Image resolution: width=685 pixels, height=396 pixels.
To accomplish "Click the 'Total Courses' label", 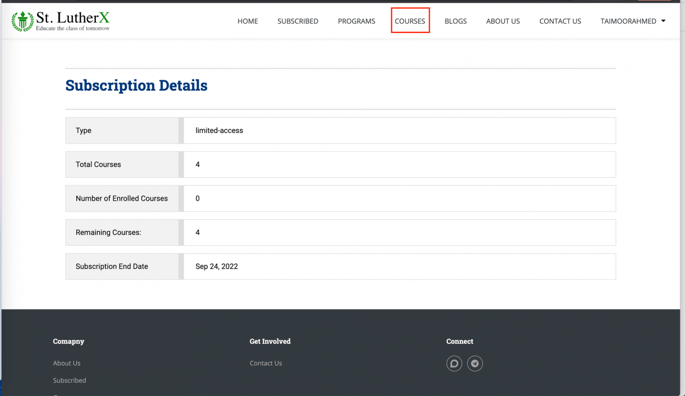I will pyautogui.click(x=98, y=164).
